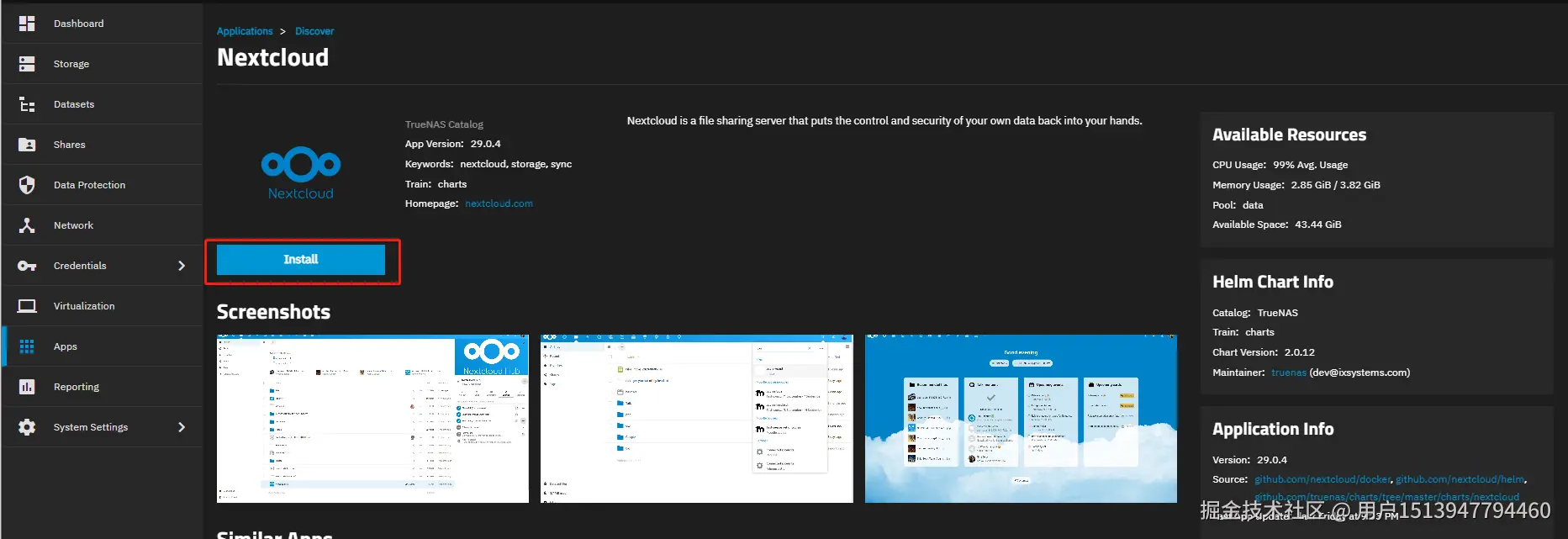1568x539 pixels.
Task: Click the Datasets tree icon
Action: click(x=27, y=104)
